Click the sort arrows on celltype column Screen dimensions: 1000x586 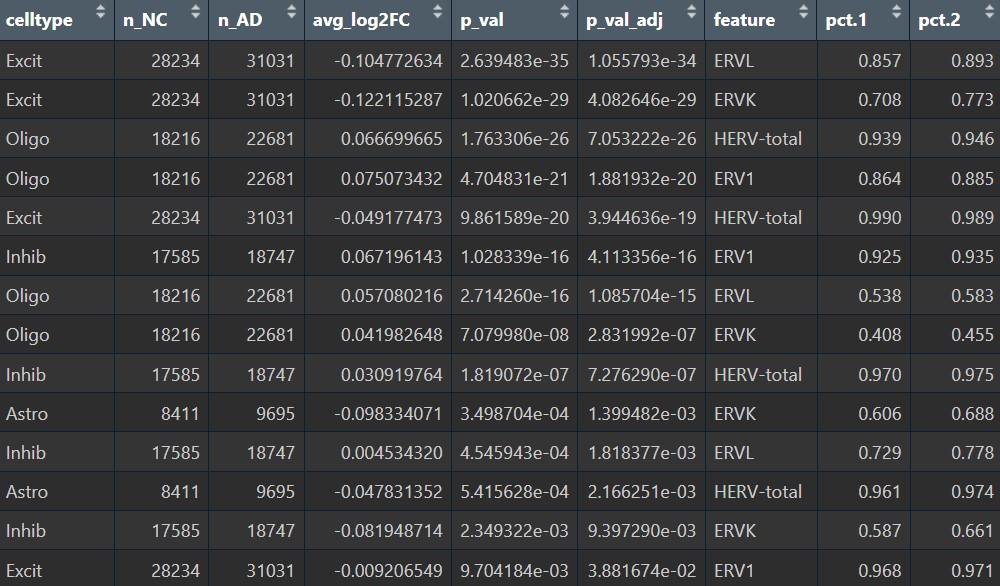click(x=100, y=13)
